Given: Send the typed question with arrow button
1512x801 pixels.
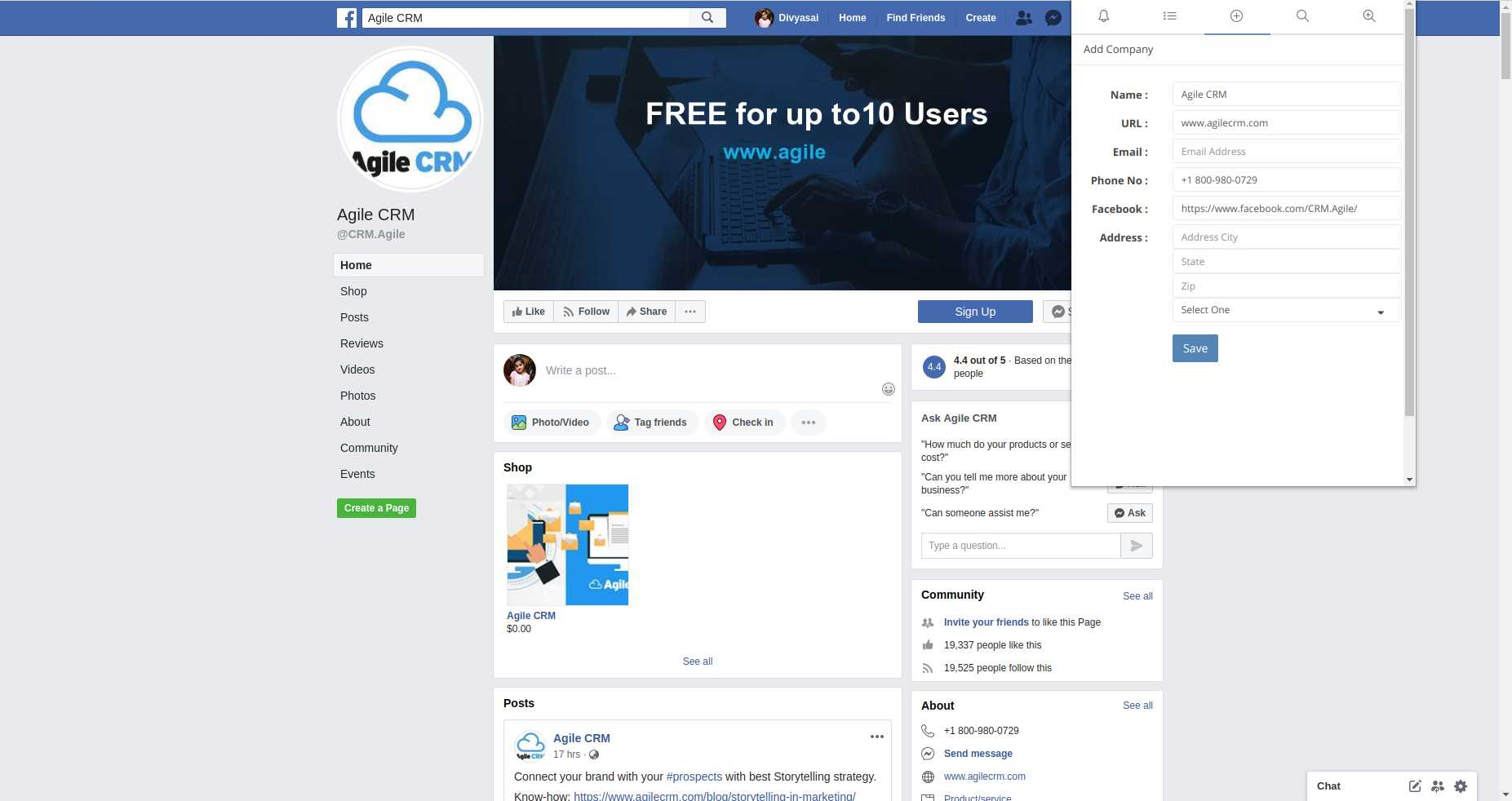Looking at the screenshot, I should (1137, 546).
